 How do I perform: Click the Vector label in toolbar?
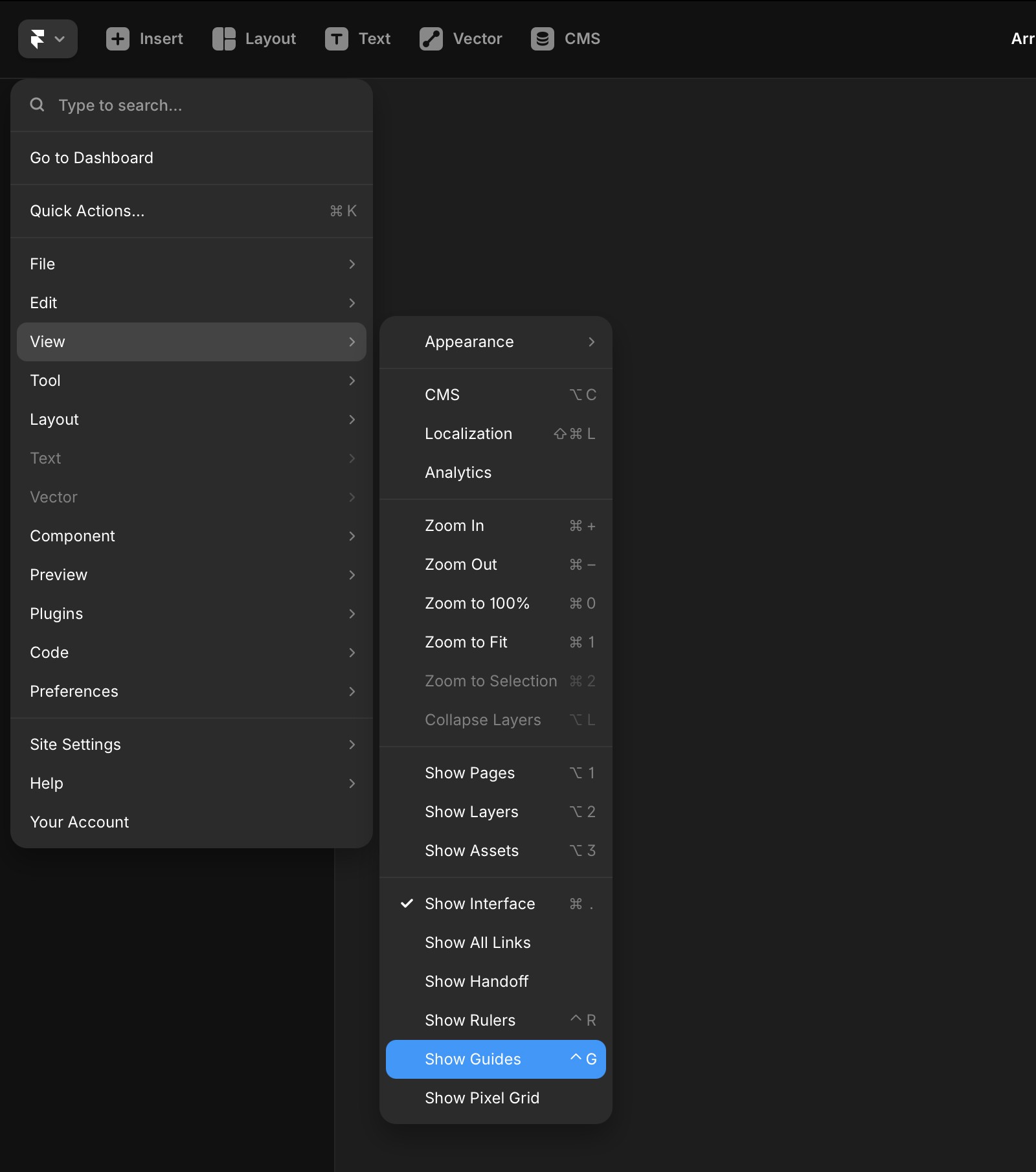(478, 39)
